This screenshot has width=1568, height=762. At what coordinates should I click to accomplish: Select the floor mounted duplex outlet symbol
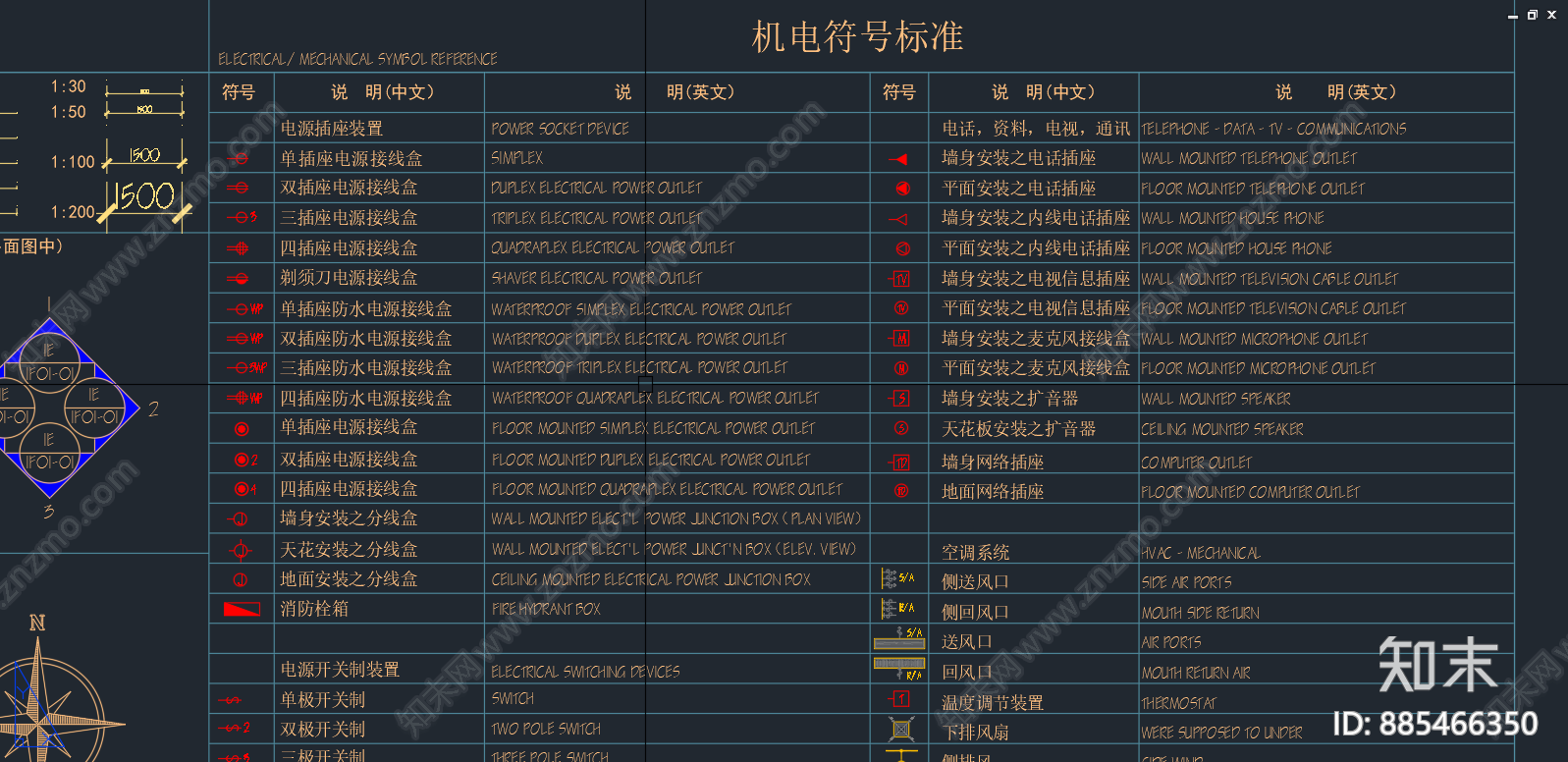245,460
